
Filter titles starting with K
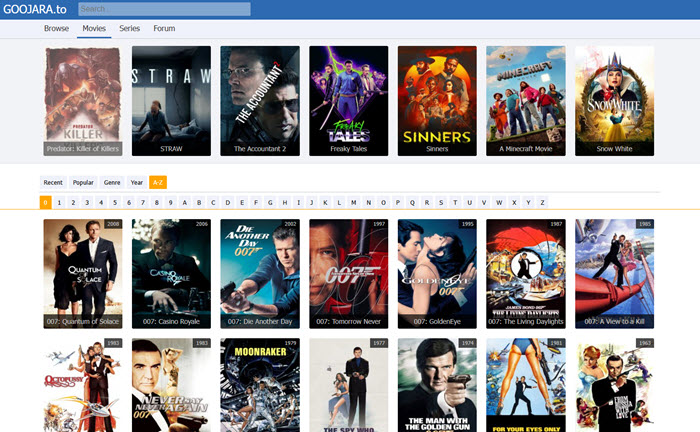[x=325, y=203]
